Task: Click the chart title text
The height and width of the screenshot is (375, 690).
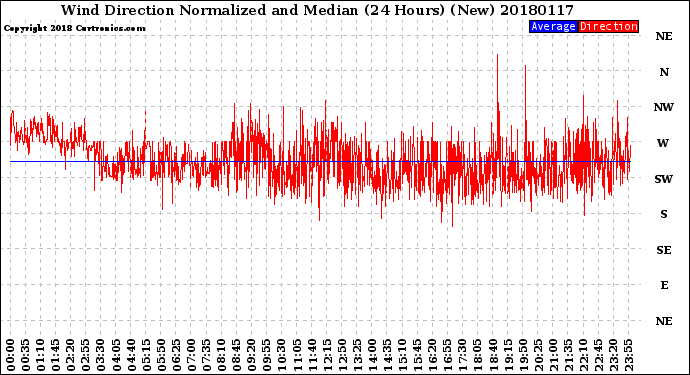Action: coord(317,10)
